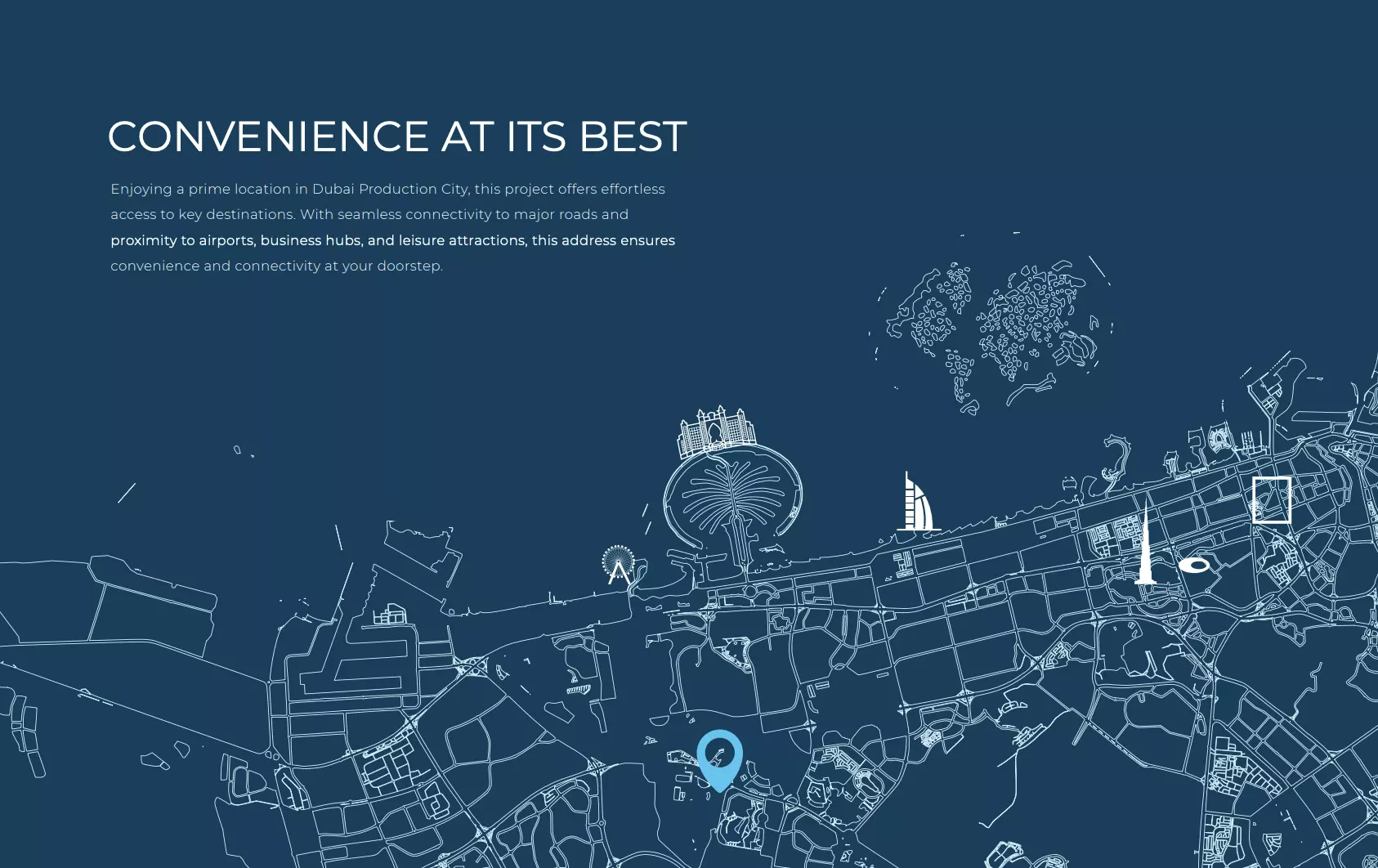Image resolution: width=1378 pixels, height=868 pixels.
Task: Click the Museum of the Future oval icon
Action: tap(1194, 565)
